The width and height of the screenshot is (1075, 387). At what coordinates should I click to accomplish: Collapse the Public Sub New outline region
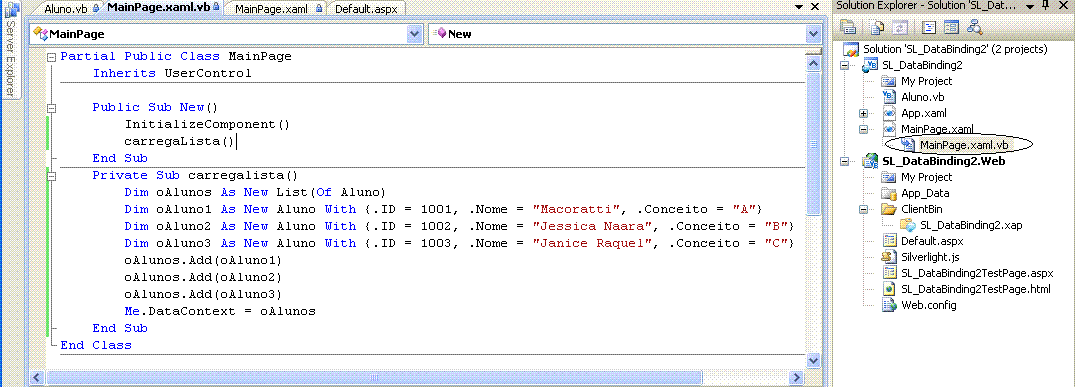click(x=51, y=108)
